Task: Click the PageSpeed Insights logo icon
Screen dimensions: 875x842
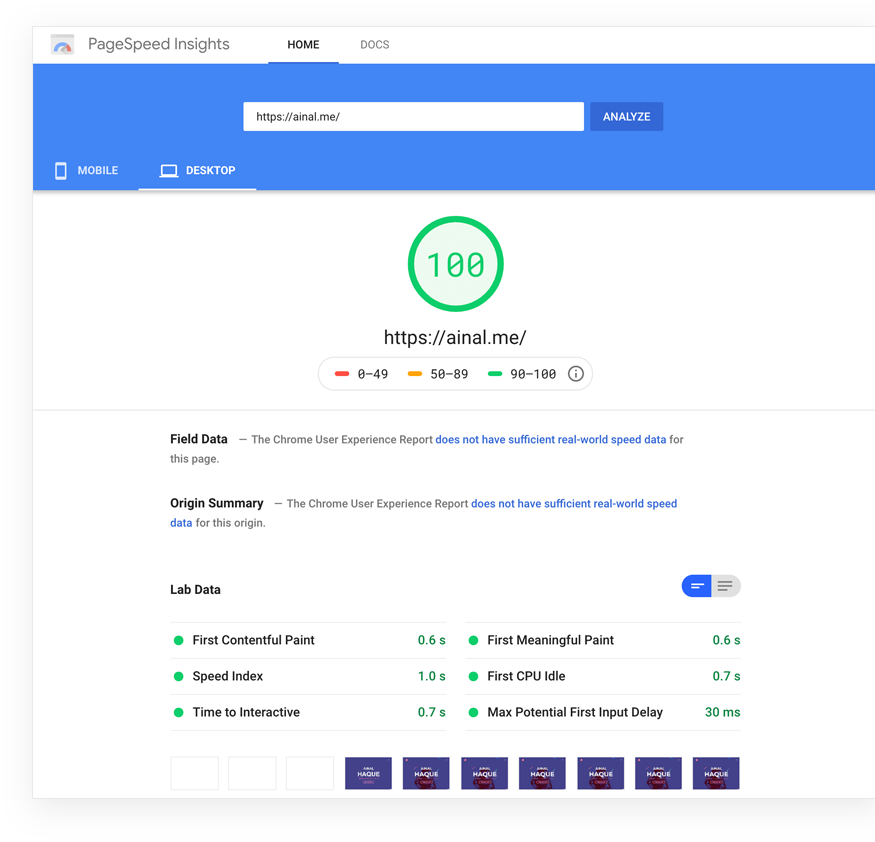Action: click(x=62, y=45)
